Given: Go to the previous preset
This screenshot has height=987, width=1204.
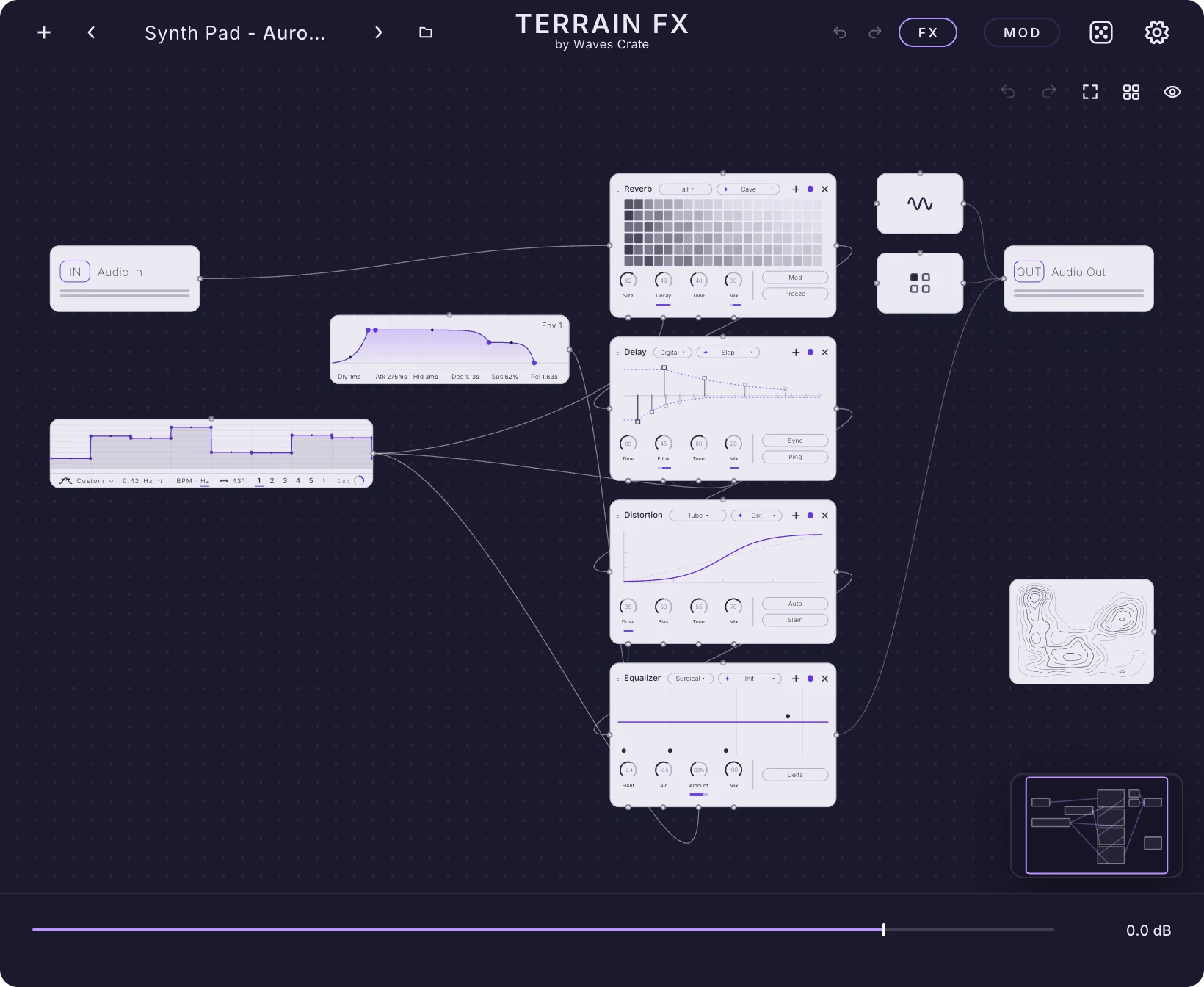Looking at the screenshot, I should click(91, 32).
